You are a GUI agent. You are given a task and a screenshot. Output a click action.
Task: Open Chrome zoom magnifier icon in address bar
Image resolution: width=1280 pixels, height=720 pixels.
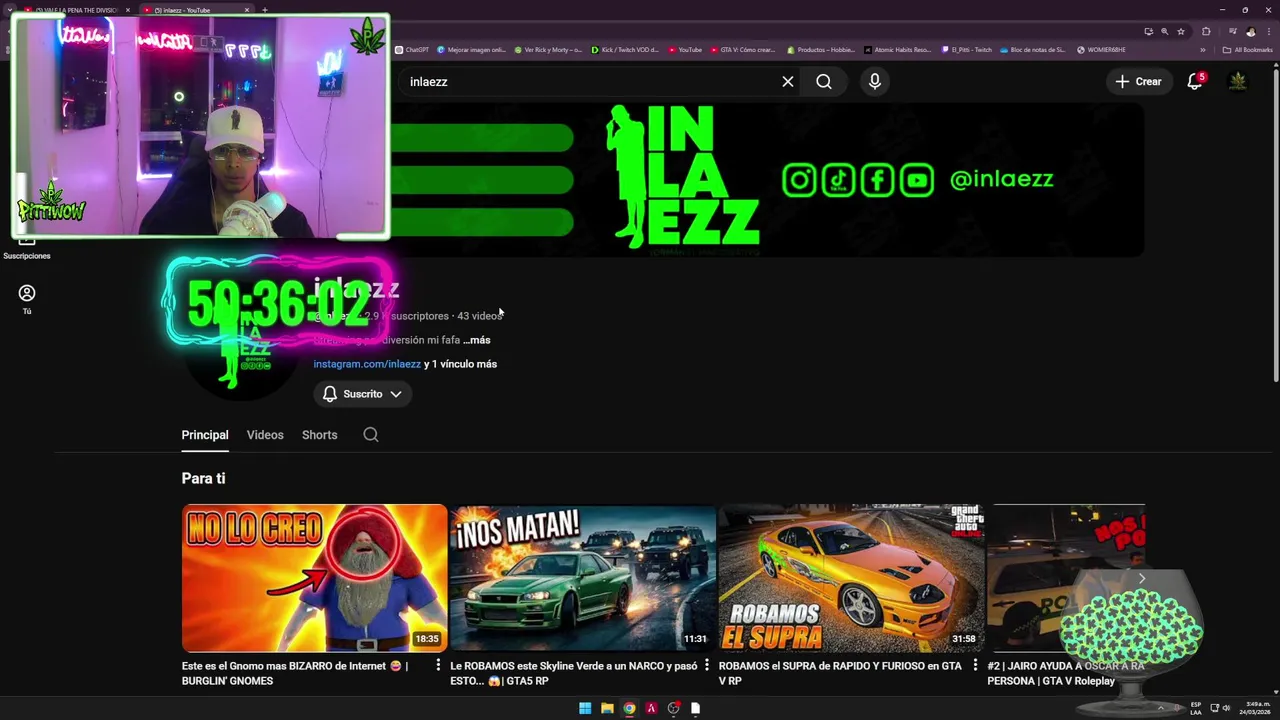click(x=1164, y=31)
